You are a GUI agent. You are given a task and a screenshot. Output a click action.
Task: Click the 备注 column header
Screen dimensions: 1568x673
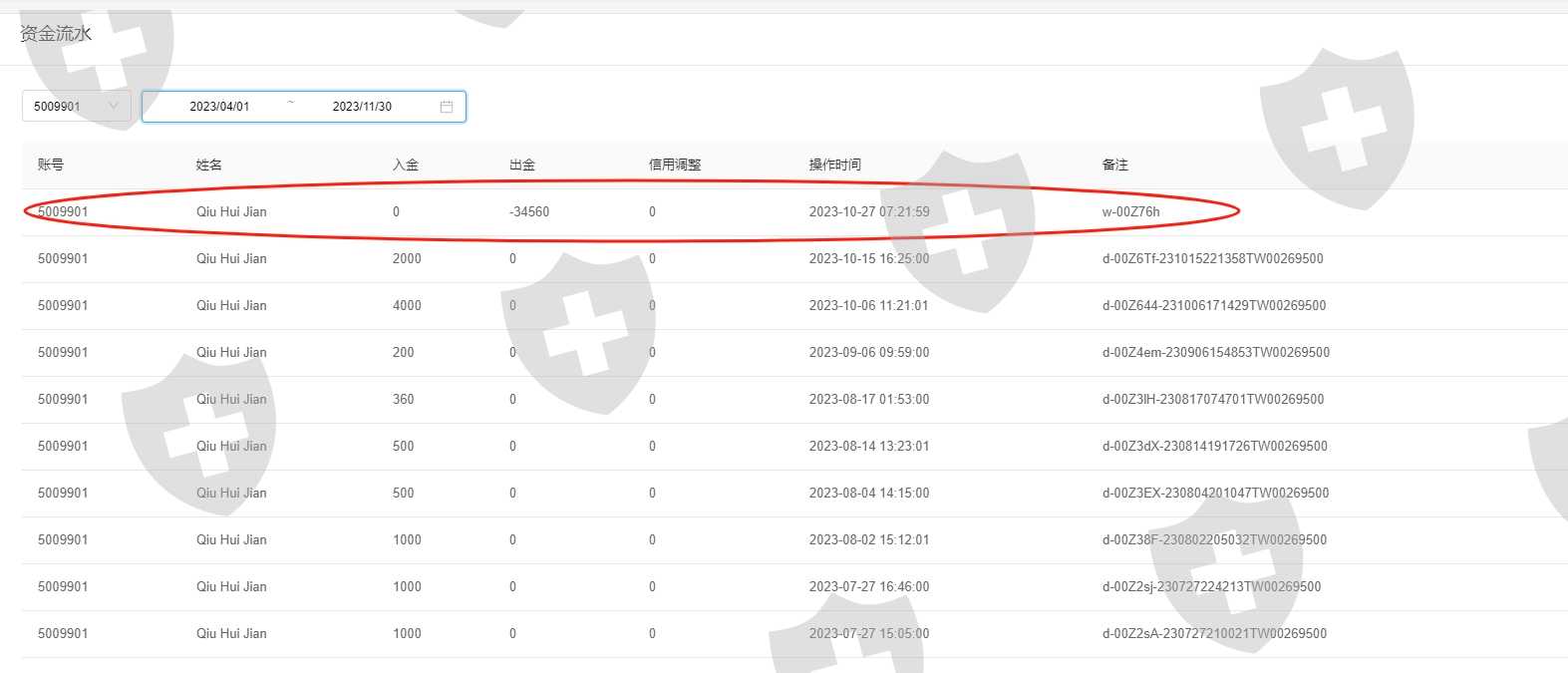click(1115, 165)
